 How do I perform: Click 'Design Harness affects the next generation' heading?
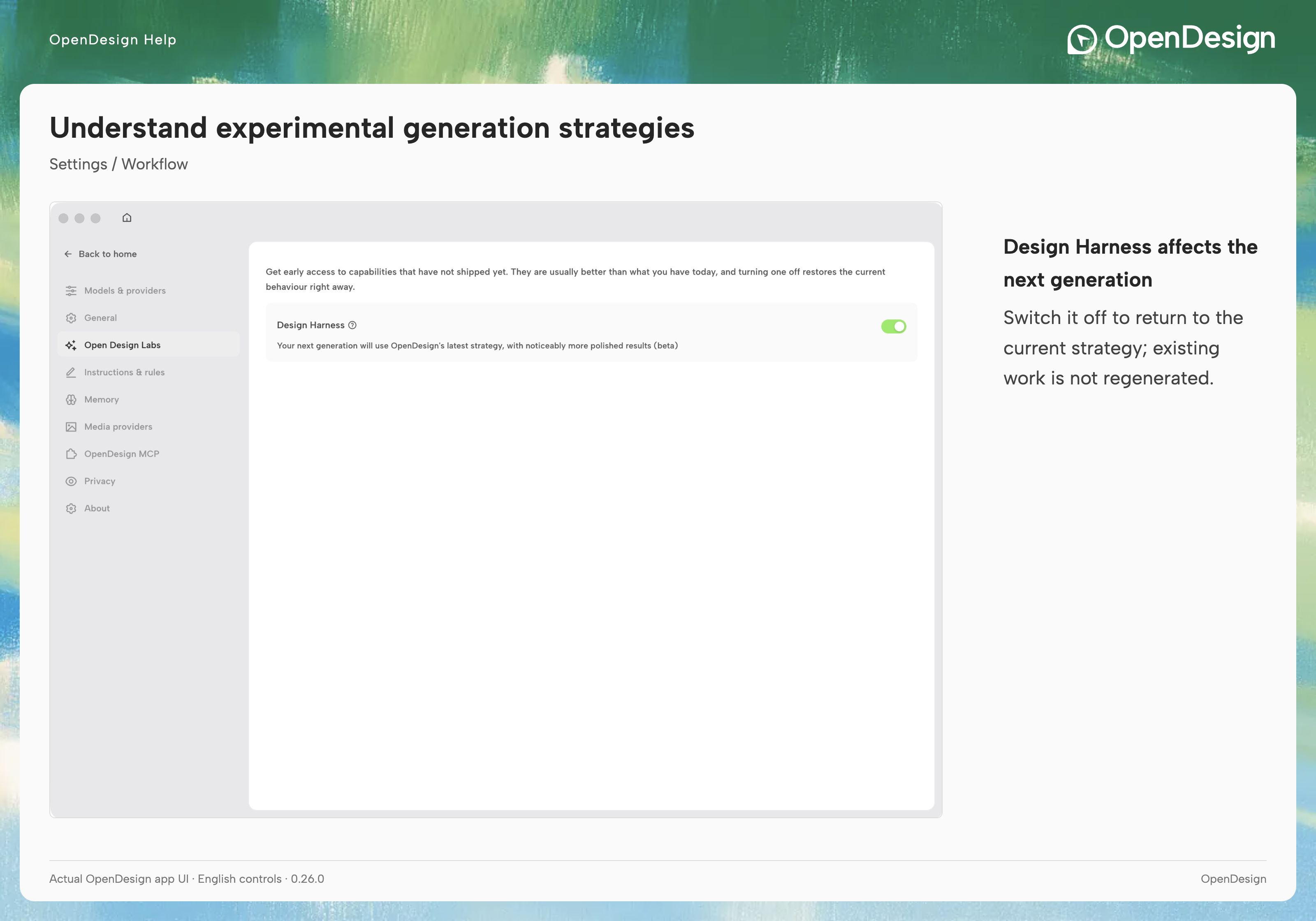click(1130, 263)
